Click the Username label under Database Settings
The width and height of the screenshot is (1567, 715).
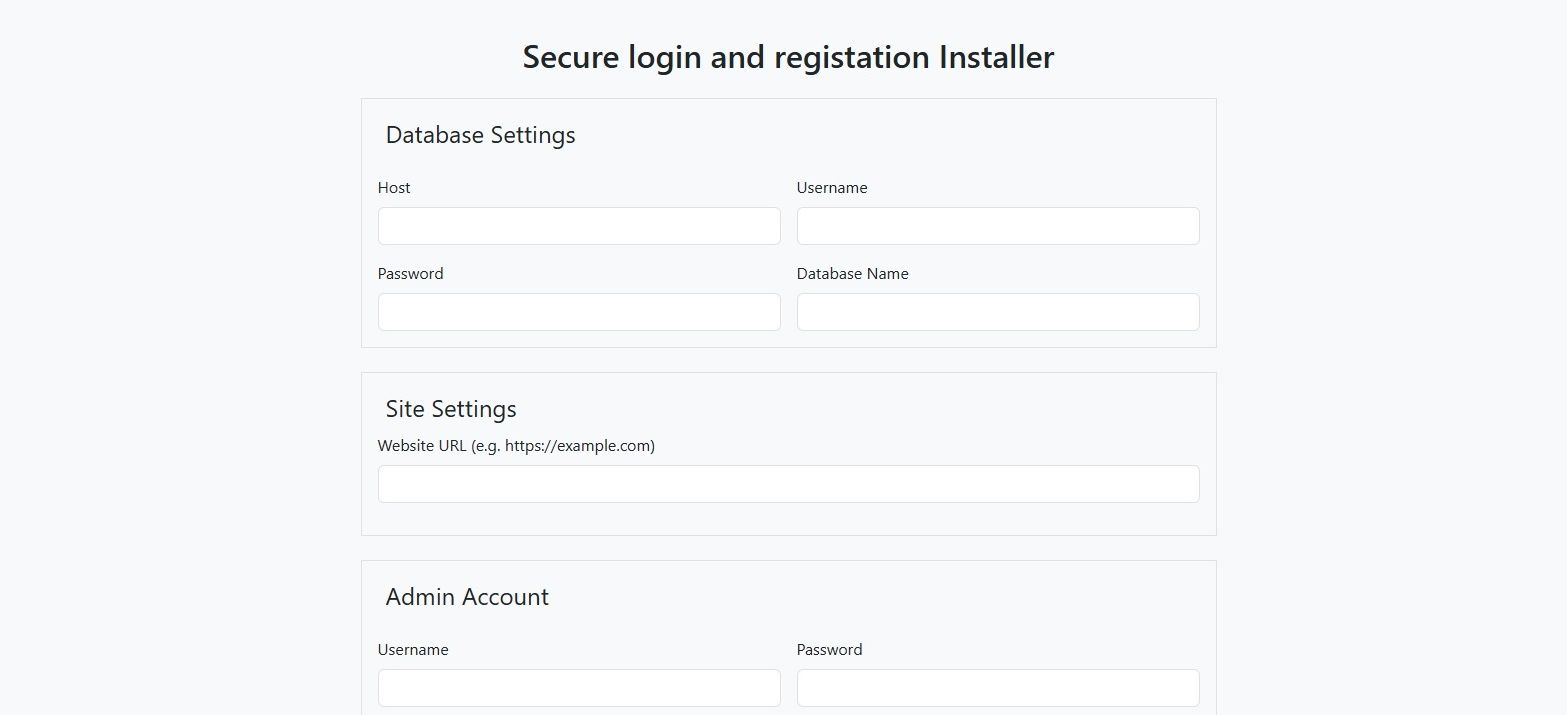coord(832,188)
